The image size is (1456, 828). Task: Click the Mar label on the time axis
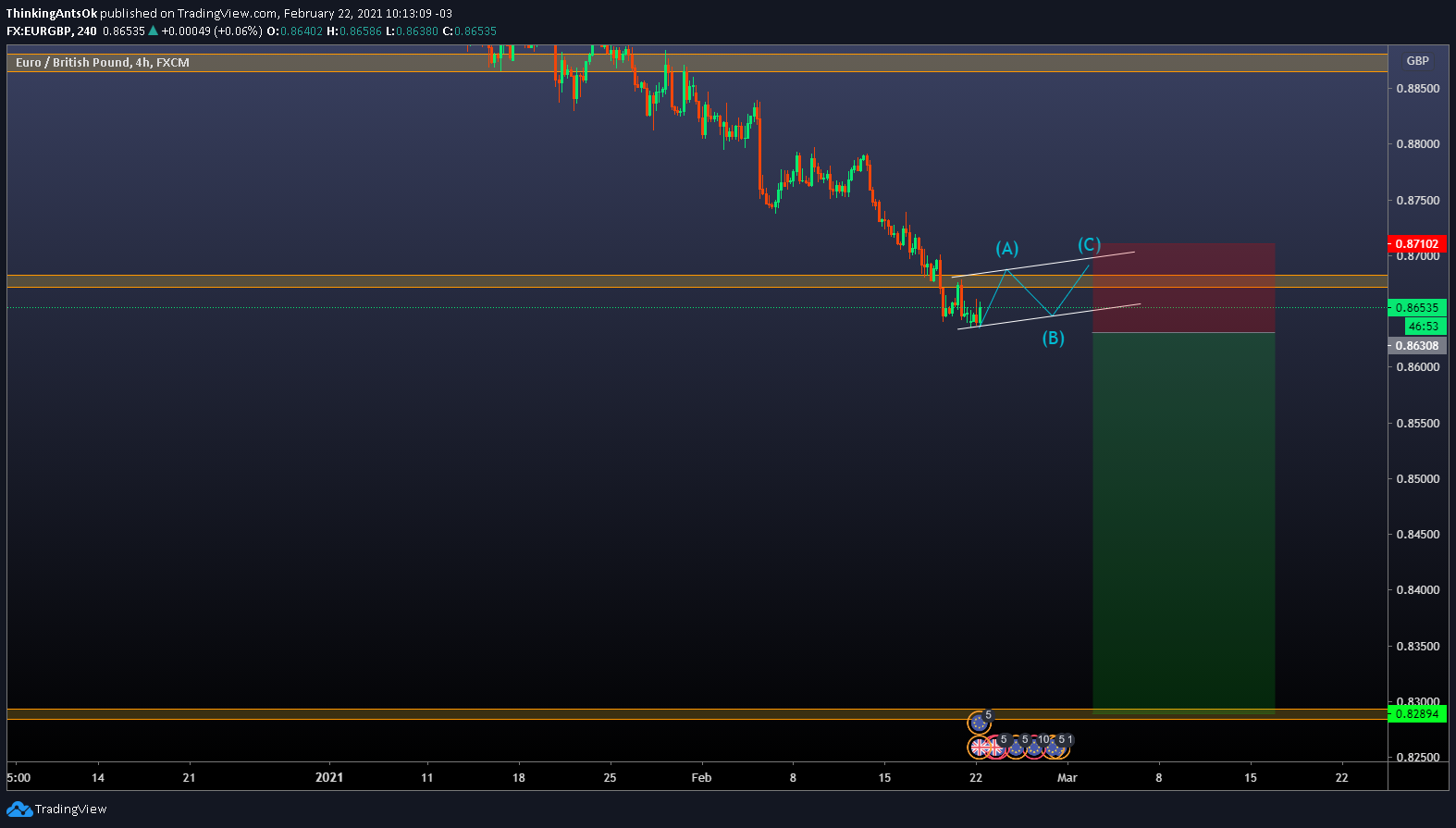click(x=1067, y=778)
